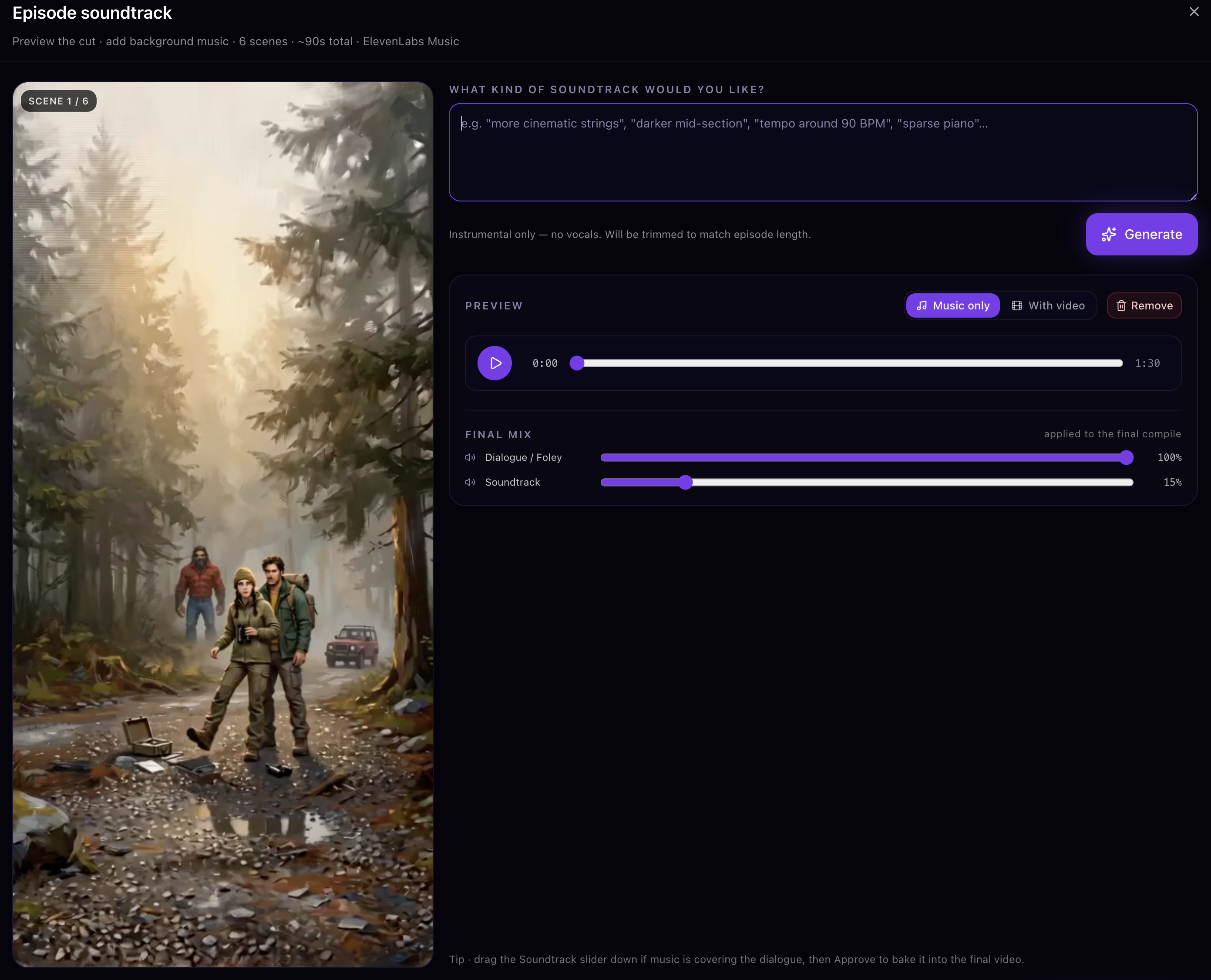The image size is (1211, 980).
Task: Click the Dialogue / Foley volume slider
Action: tap(867, 457)
